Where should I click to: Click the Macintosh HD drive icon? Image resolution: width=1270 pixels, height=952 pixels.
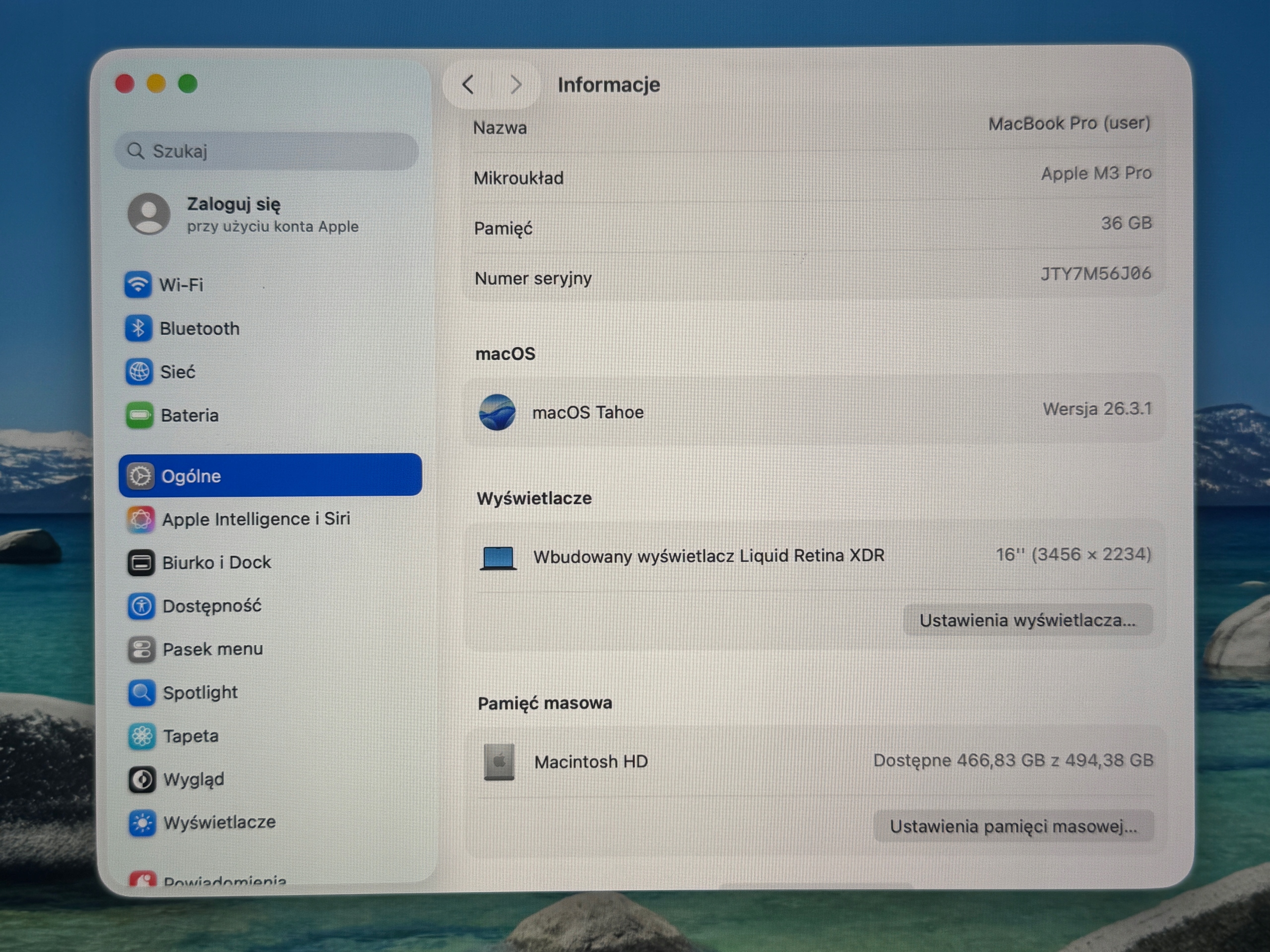click(499, 762)
